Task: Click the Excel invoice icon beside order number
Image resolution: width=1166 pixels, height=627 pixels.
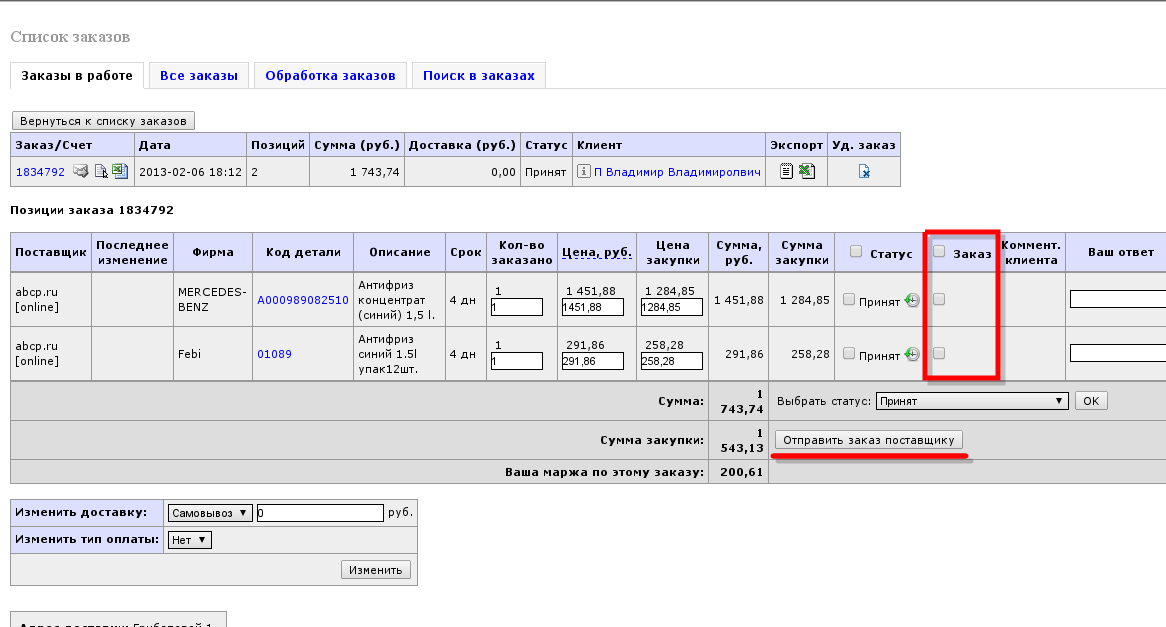Action: click(120, 171)
